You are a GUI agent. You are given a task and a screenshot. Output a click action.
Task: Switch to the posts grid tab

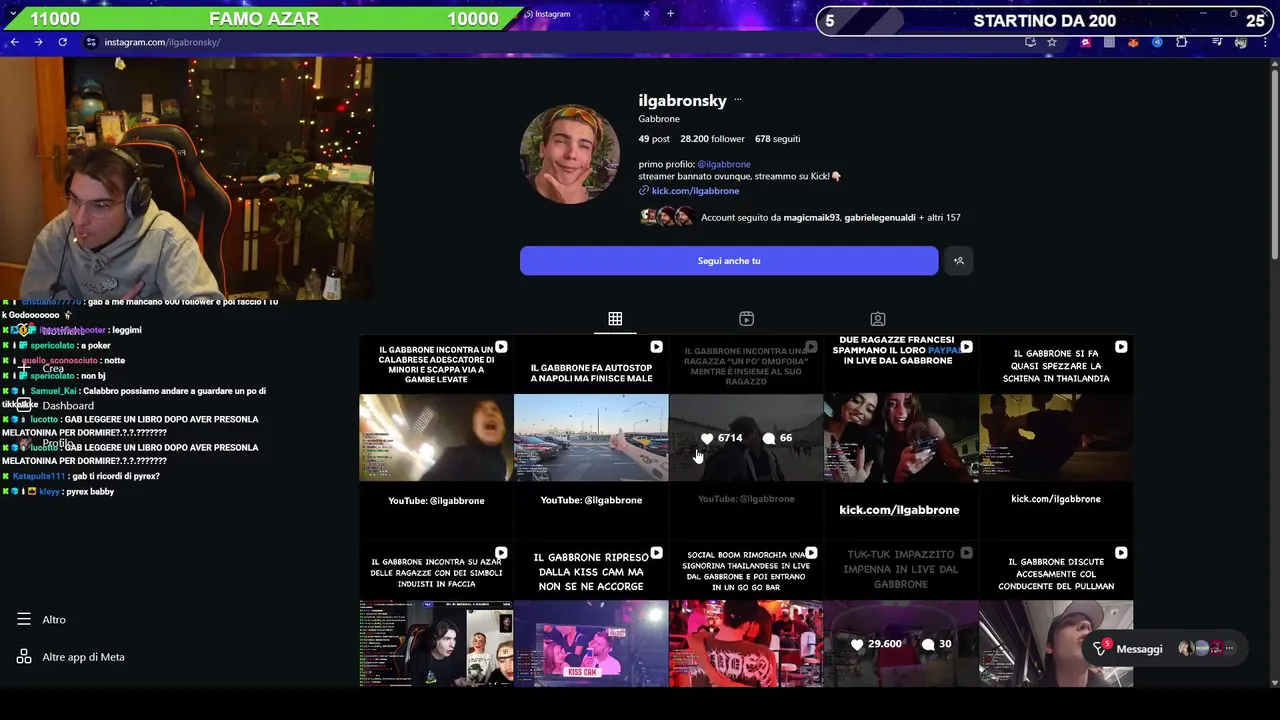tap(615, 318)
